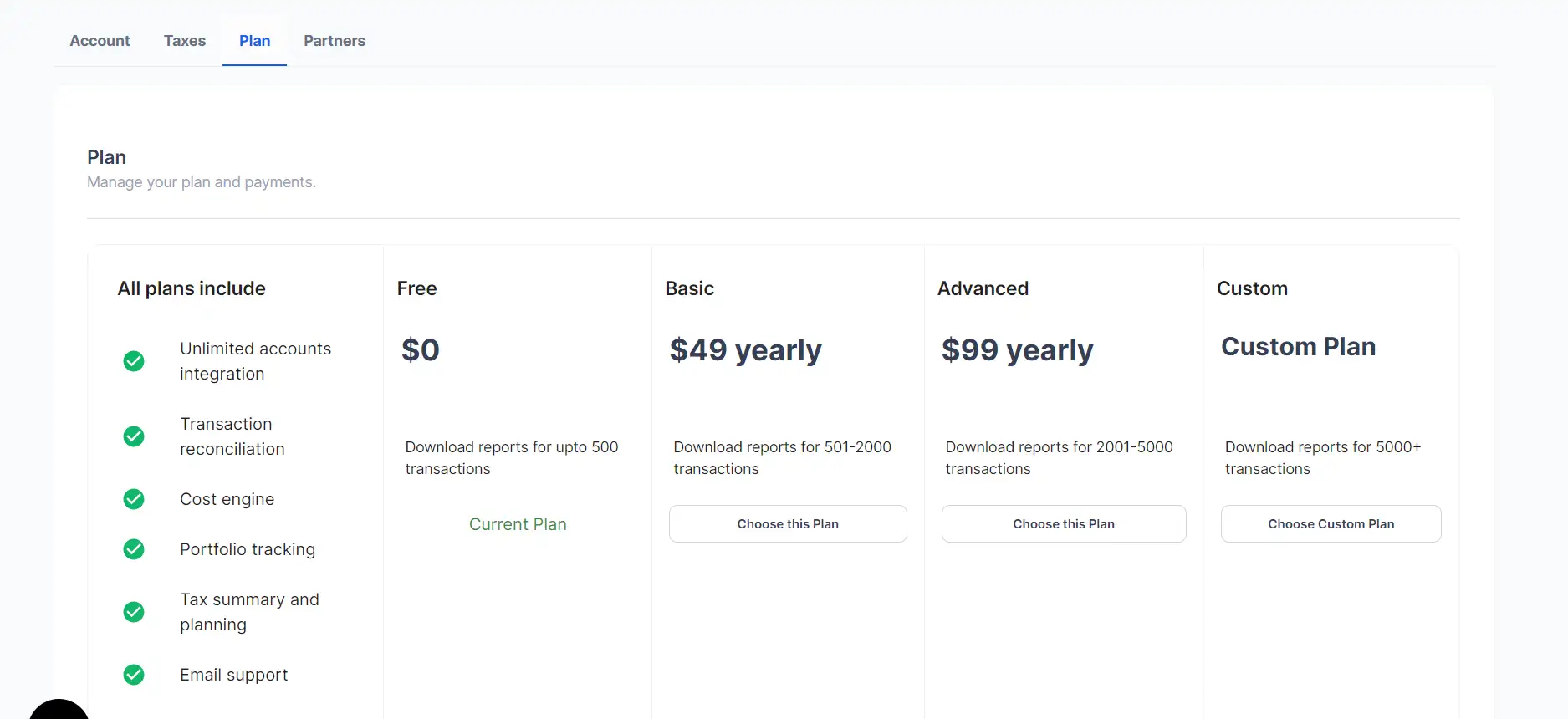Click the check icon for Tax summary and planning
Screen dimensions: 1568x719
point(134,612)
